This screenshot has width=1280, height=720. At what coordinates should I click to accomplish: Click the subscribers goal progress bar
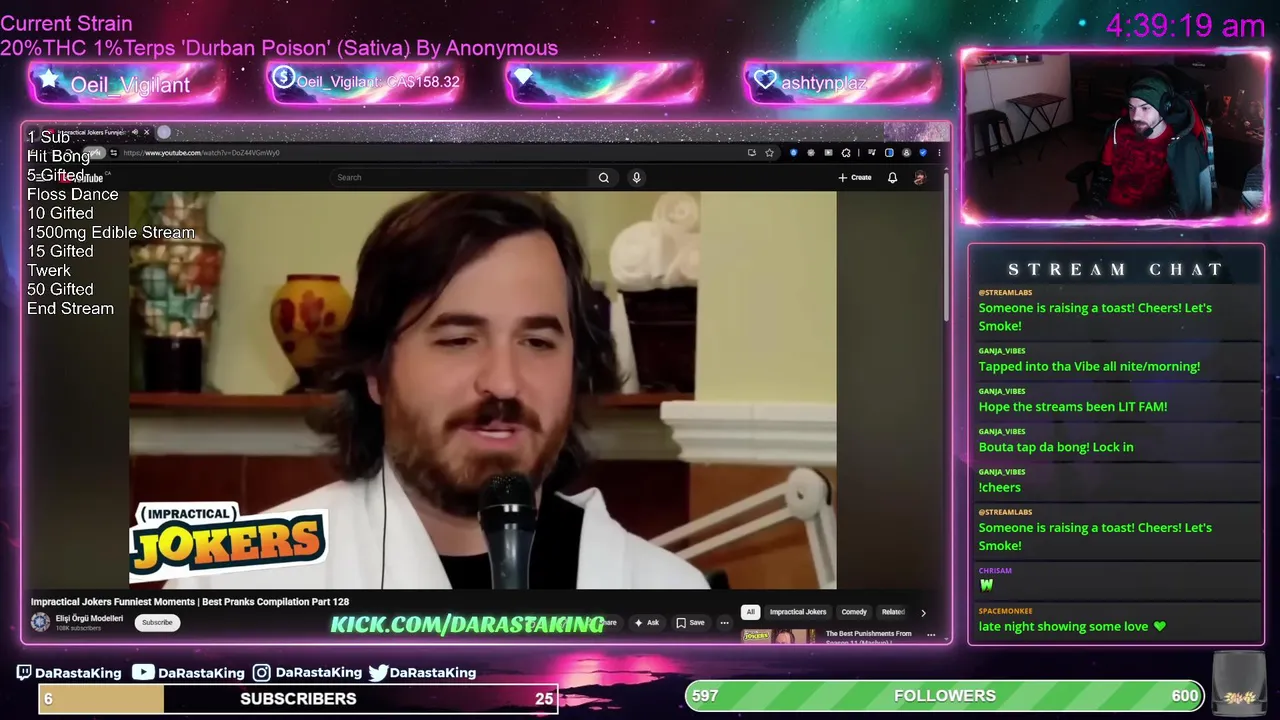[298, 698]
